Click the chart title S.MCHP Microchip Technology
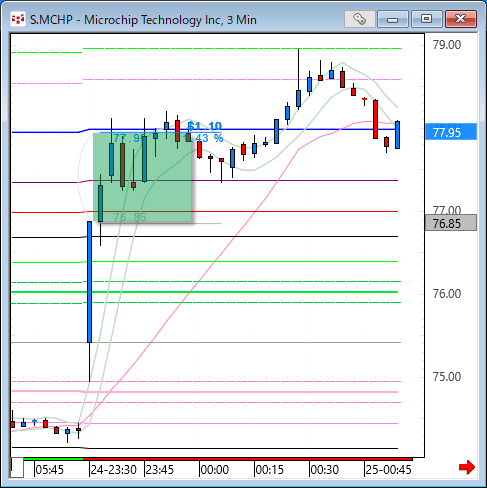The height and width of the screenshot is (488, 487). pyautogui.click(x=143, y=20)
